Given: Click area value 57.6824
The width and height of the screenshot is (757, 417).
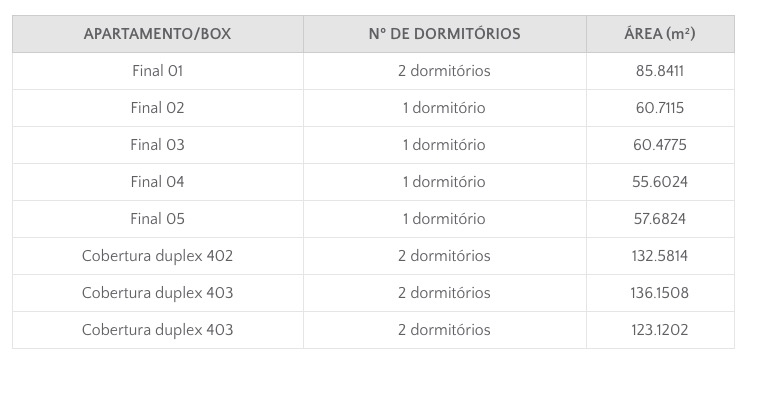Looking at the screenshot, I should click(659, 219).
